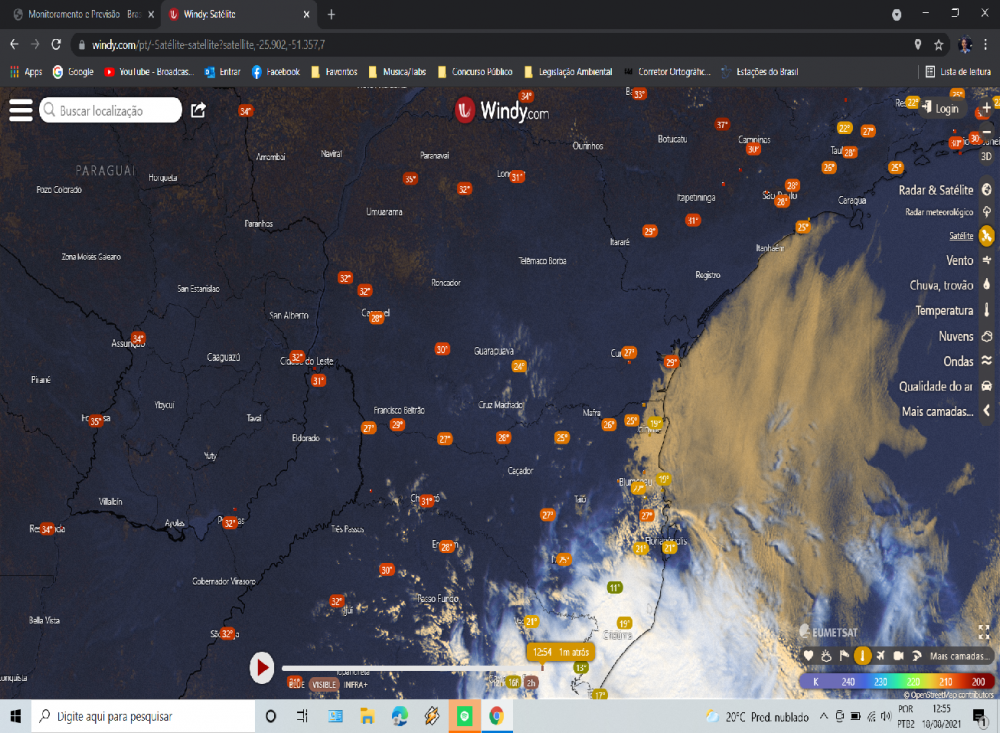Switch to the INFRA+ satellite mode

[356, 685]
